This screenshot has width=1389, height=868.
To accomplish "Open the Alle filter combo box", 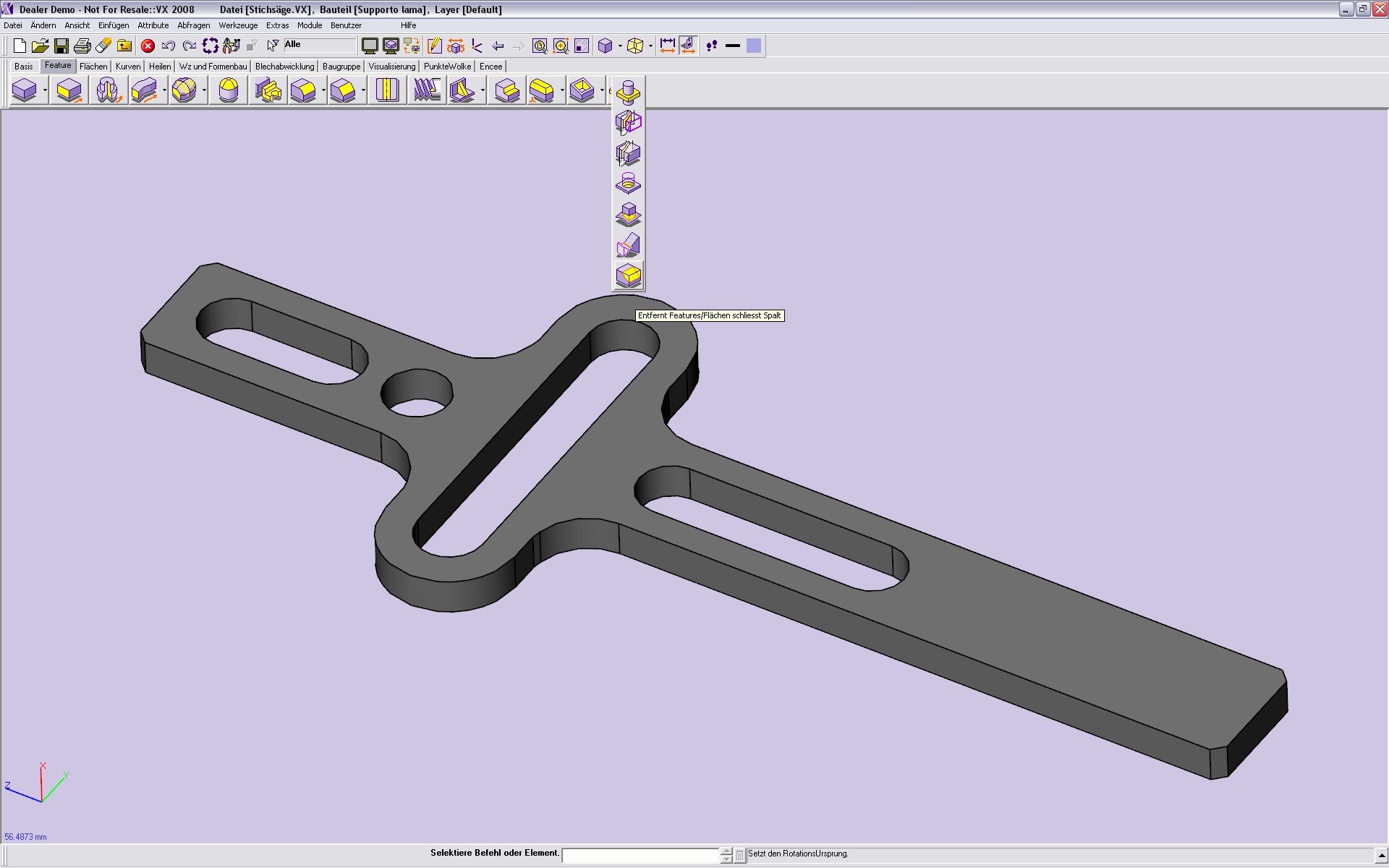I will pos(319,46).
